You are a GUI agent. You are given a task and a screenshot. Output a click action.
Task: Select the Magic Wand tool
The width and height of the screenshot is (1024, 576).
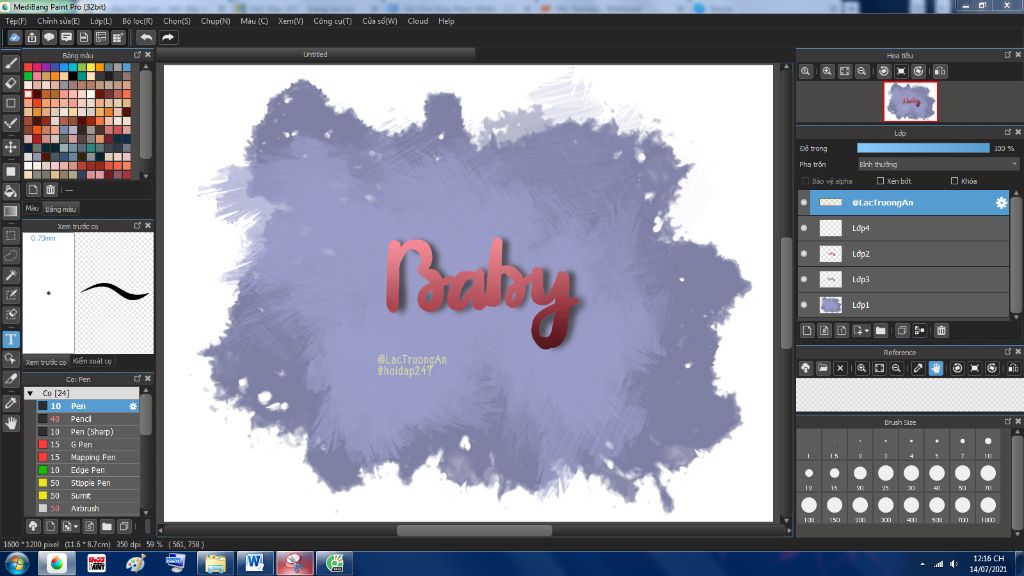pyautogui.click(x=11, y=275)
